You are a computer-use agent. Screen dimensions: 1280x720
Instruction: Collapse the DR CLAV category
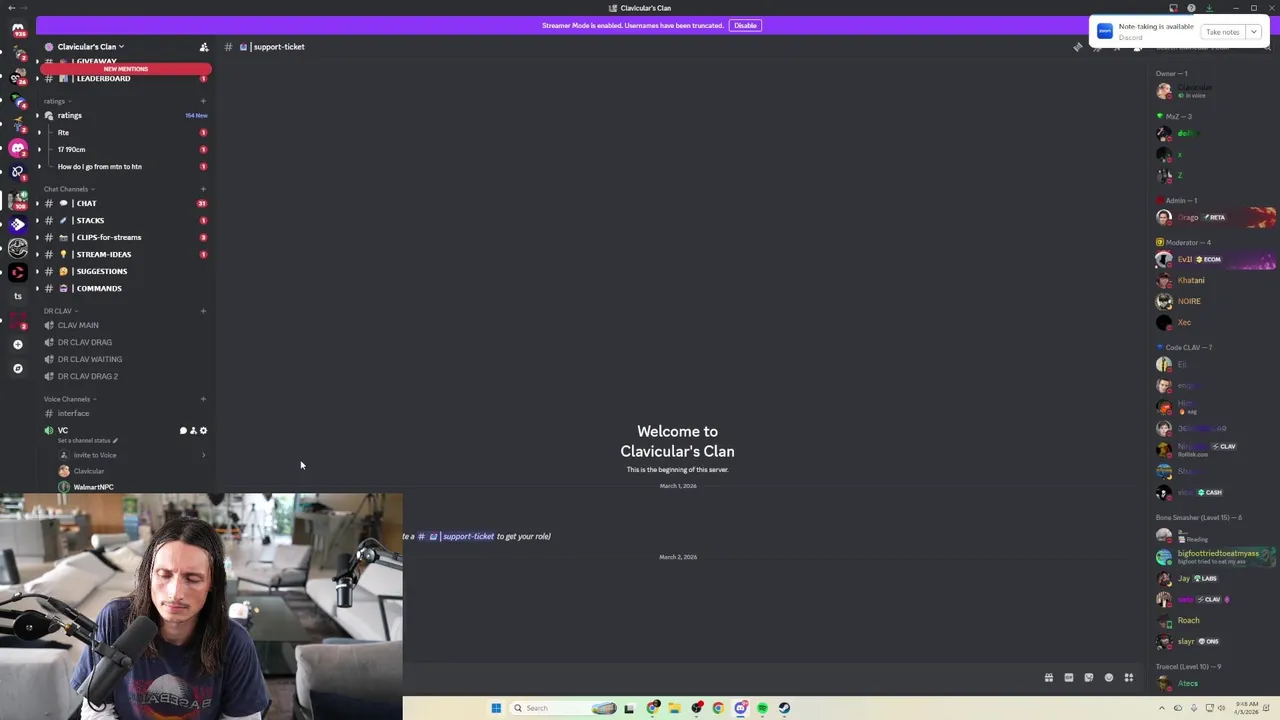click(x=60, y=311)
